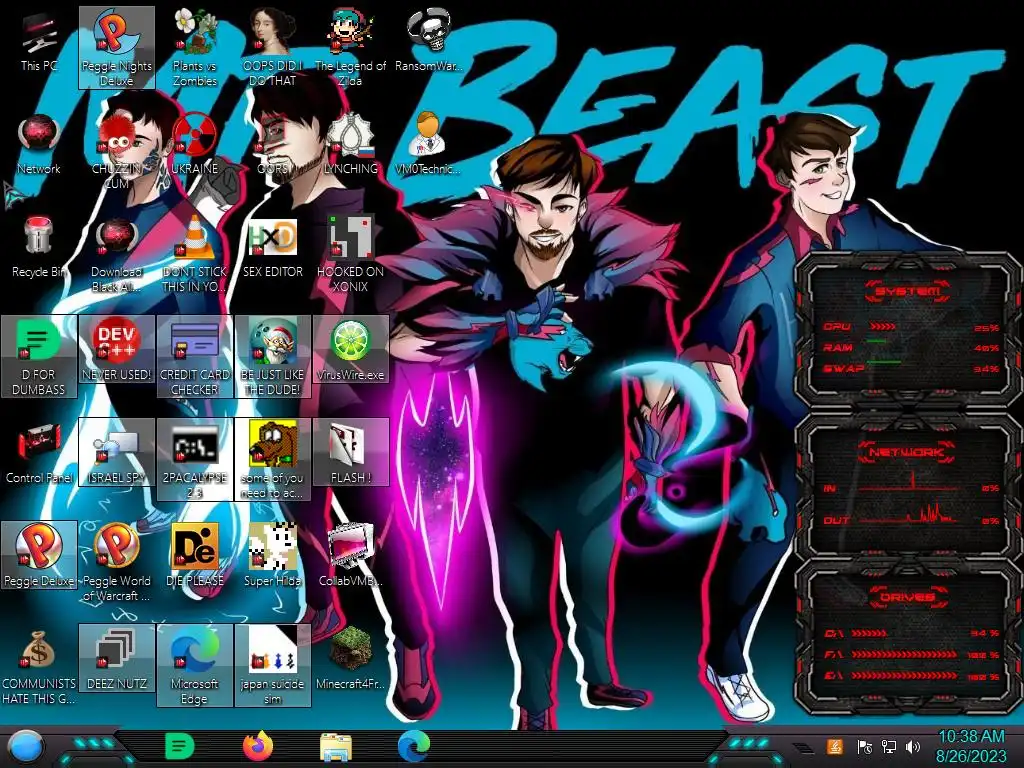Viewport: 1024px width, 768px height.
Task: Open the Plants vs Zombies shortcut
Action: pyautogui.click(x=195, y=47)
